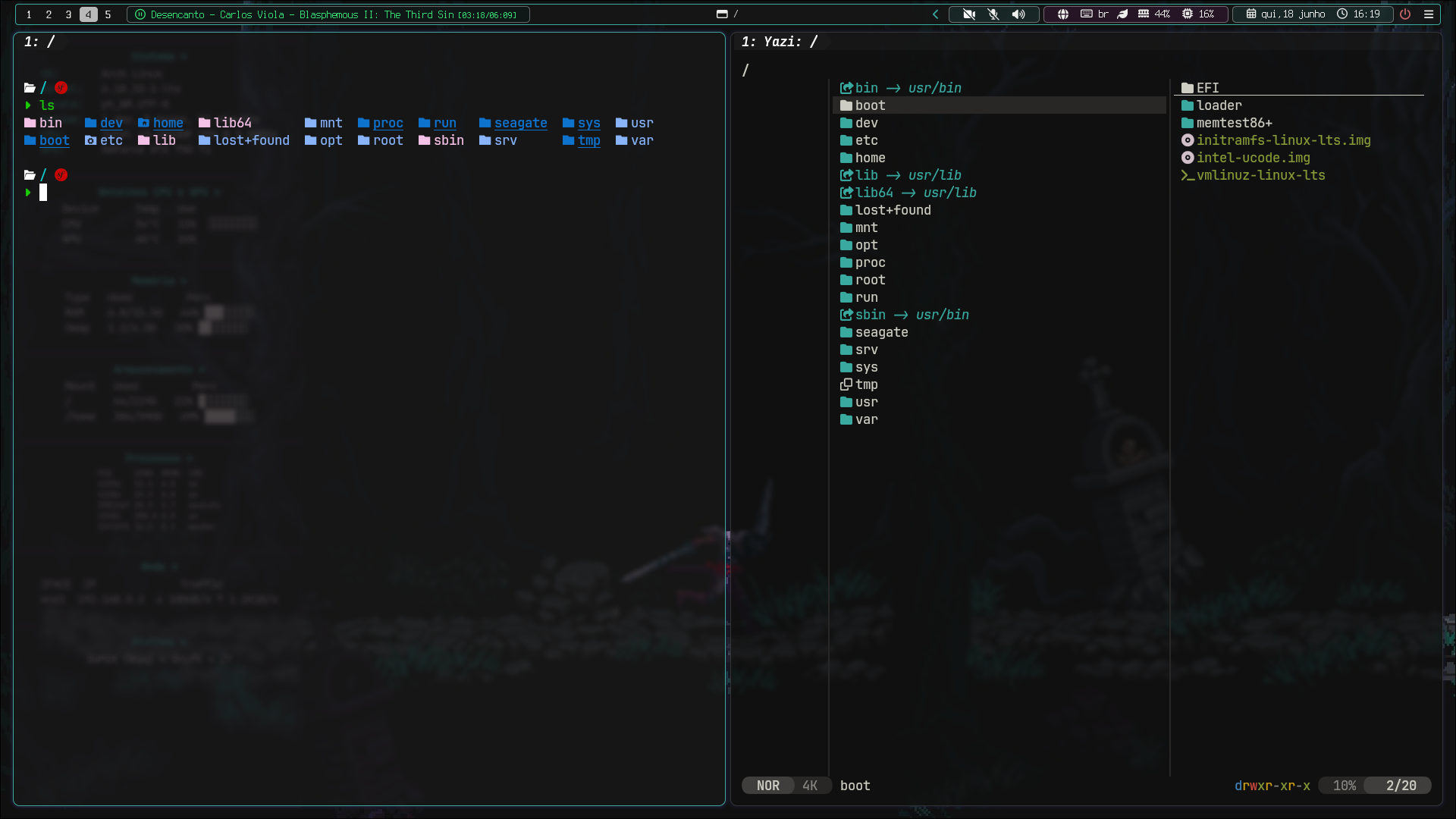Open the hamburger menu in top bar
The image size is (1456, 819).
(x=1429, y=14)
